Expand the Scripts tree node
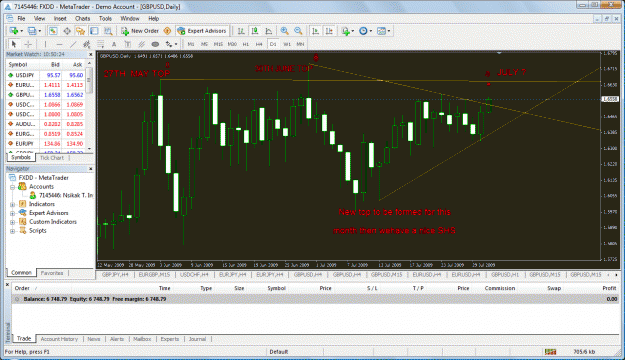Image resolution: width=625 pixels, height=360 pixels. 12,231
